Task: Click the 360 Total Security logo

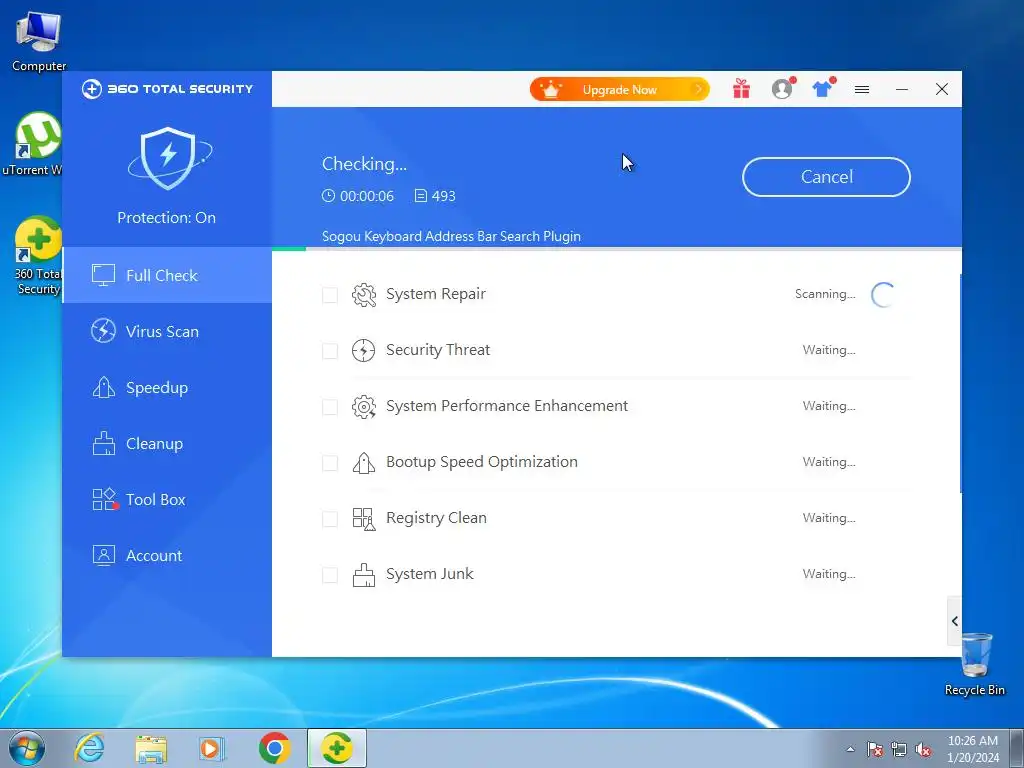Action: point(167,89)
